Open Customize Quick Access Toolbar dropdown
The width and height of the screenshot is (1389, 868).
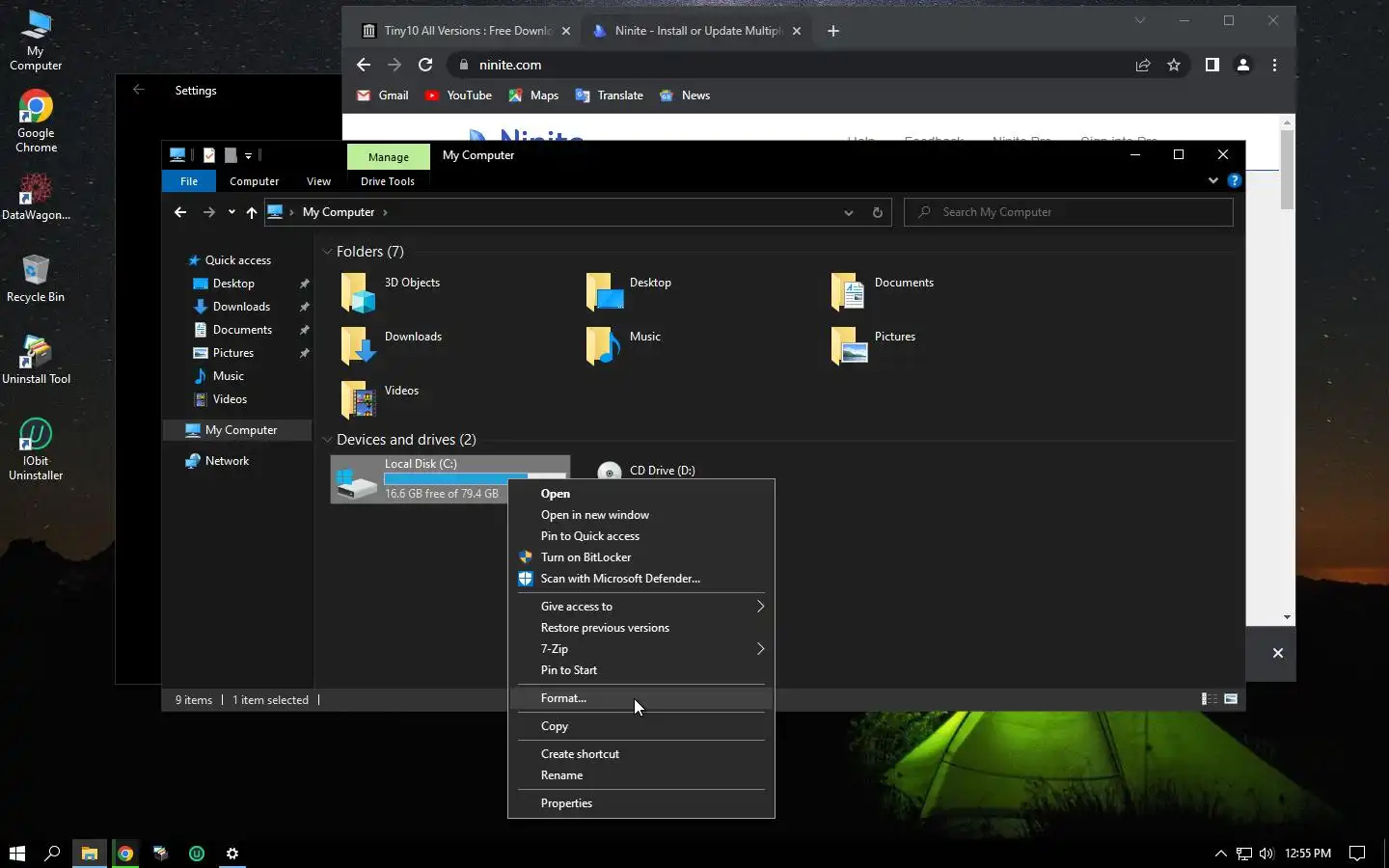pyautogui.click(x=249, y=155)
